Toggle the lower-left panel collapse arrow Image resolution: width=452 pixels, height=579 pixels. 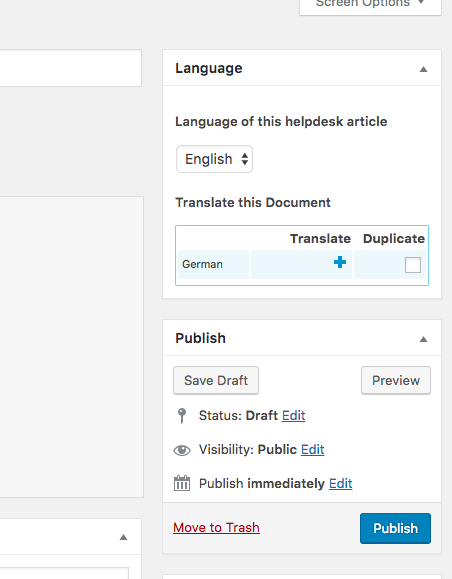[x=123, y=537]
